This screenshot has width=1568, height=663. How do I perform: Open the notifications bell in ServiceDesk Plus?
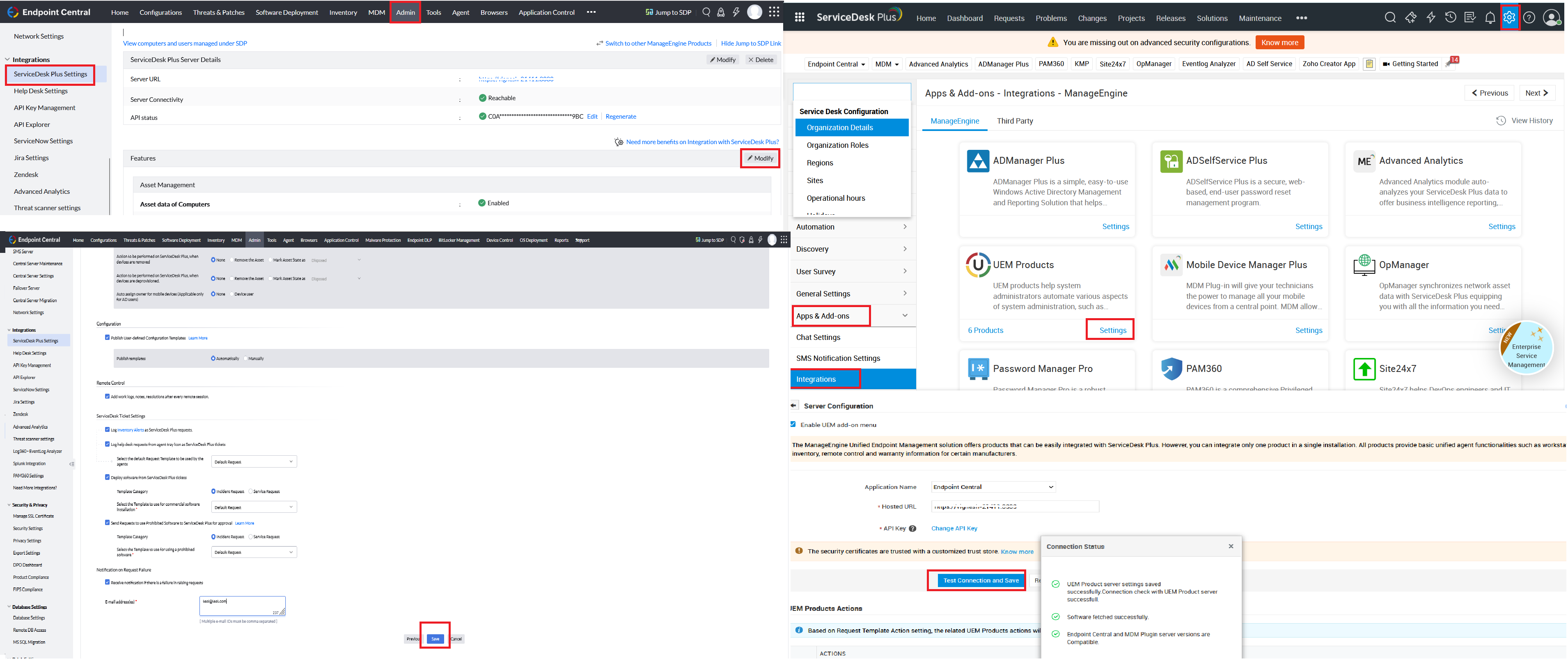pyautogui.click(x=1490, y=17)
